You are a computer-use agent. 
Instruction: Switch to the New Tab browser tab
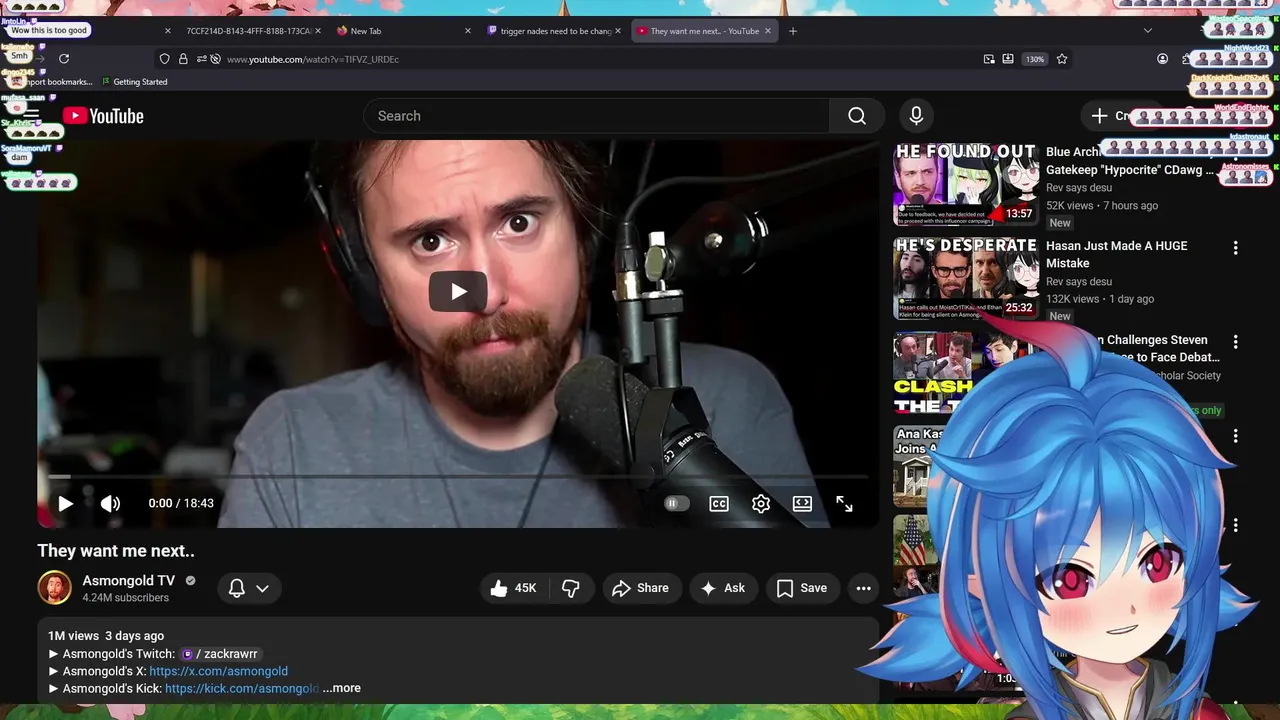pos(400,31)
